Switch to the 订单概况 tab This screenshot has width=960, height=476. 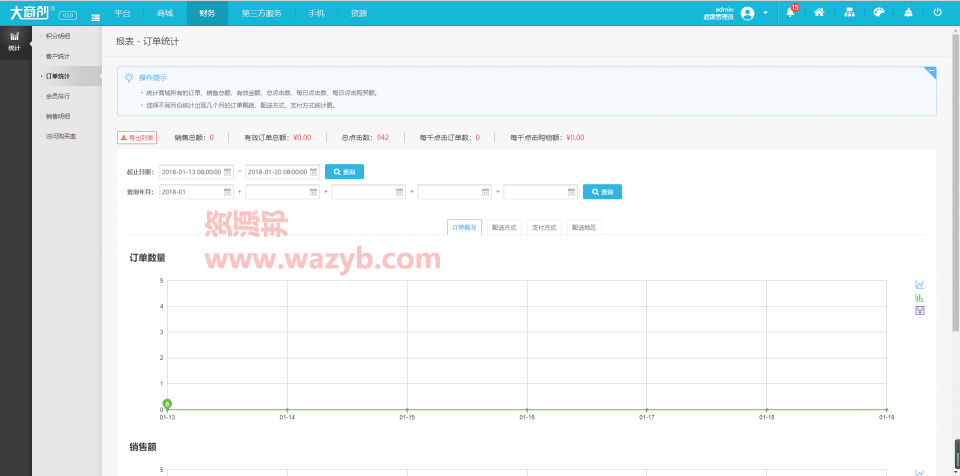pyautogui.click(x=464, y=227)
